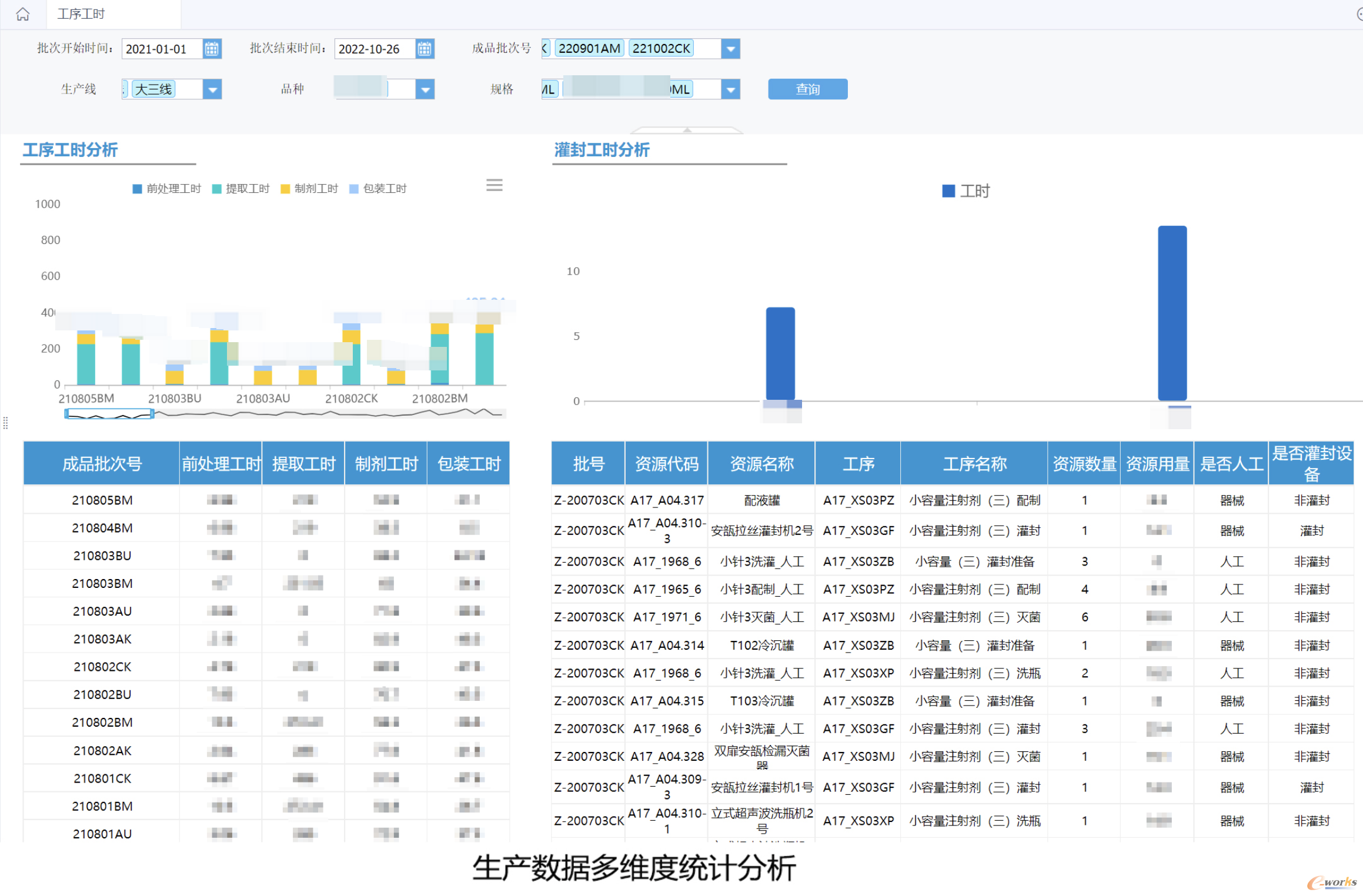Edit the batch end date 2022-10-26
The width and height of the screenshot is (1363, 896).
point(375,48)
